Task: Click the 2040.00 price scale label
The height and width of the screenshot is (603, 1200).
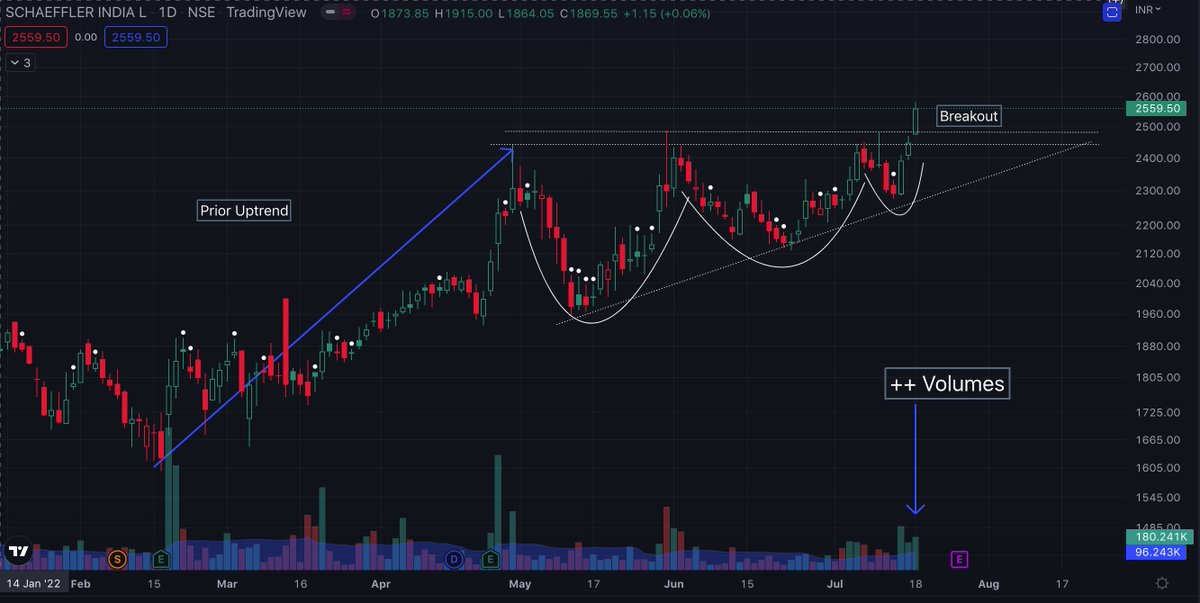Action: (1158, 283)
